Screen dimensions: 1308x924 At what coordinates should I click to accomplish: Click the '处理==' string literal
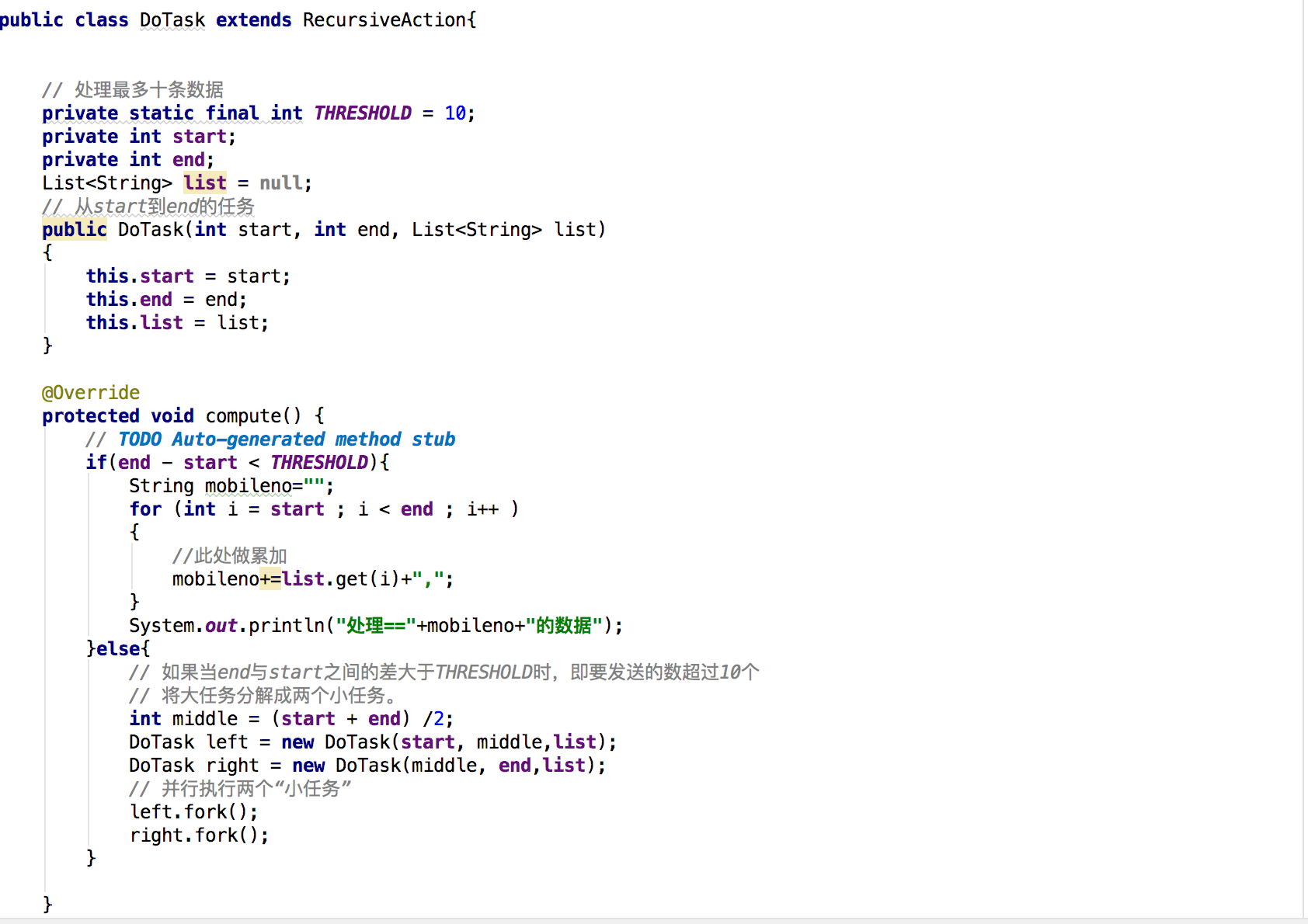(376, 626)
